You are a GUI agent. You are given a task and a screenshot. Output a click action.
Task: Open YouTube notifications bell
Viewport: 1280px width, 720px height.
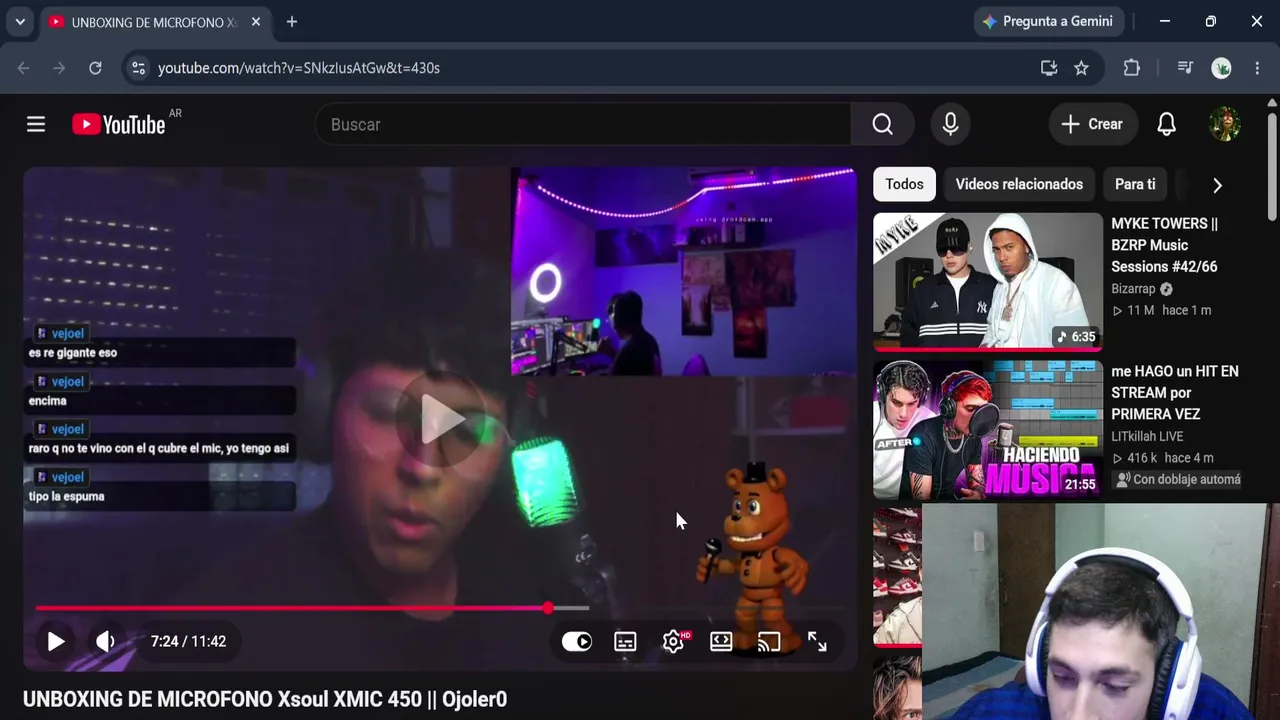[x=1166, y=124]
